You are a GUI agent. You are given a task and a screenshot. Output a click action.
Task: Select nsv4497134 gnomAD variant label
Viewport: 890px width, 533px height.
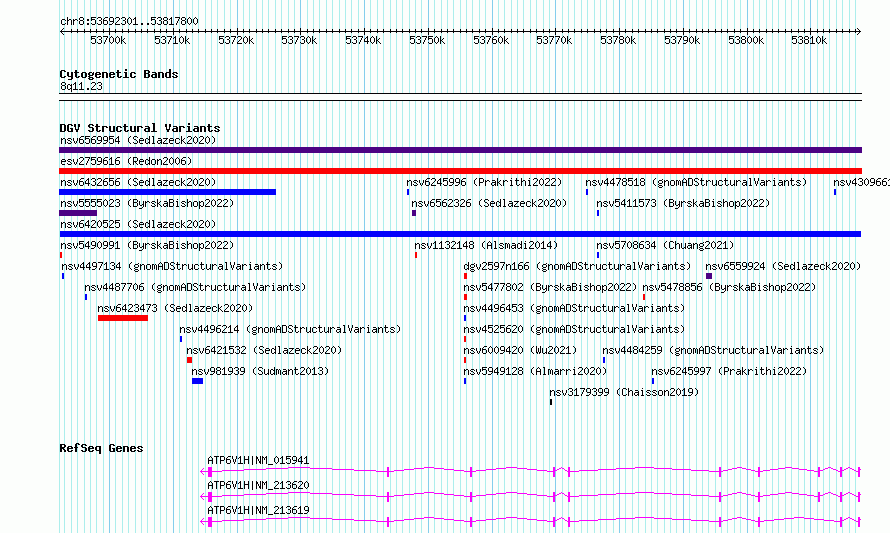click(x=172, y=266)
